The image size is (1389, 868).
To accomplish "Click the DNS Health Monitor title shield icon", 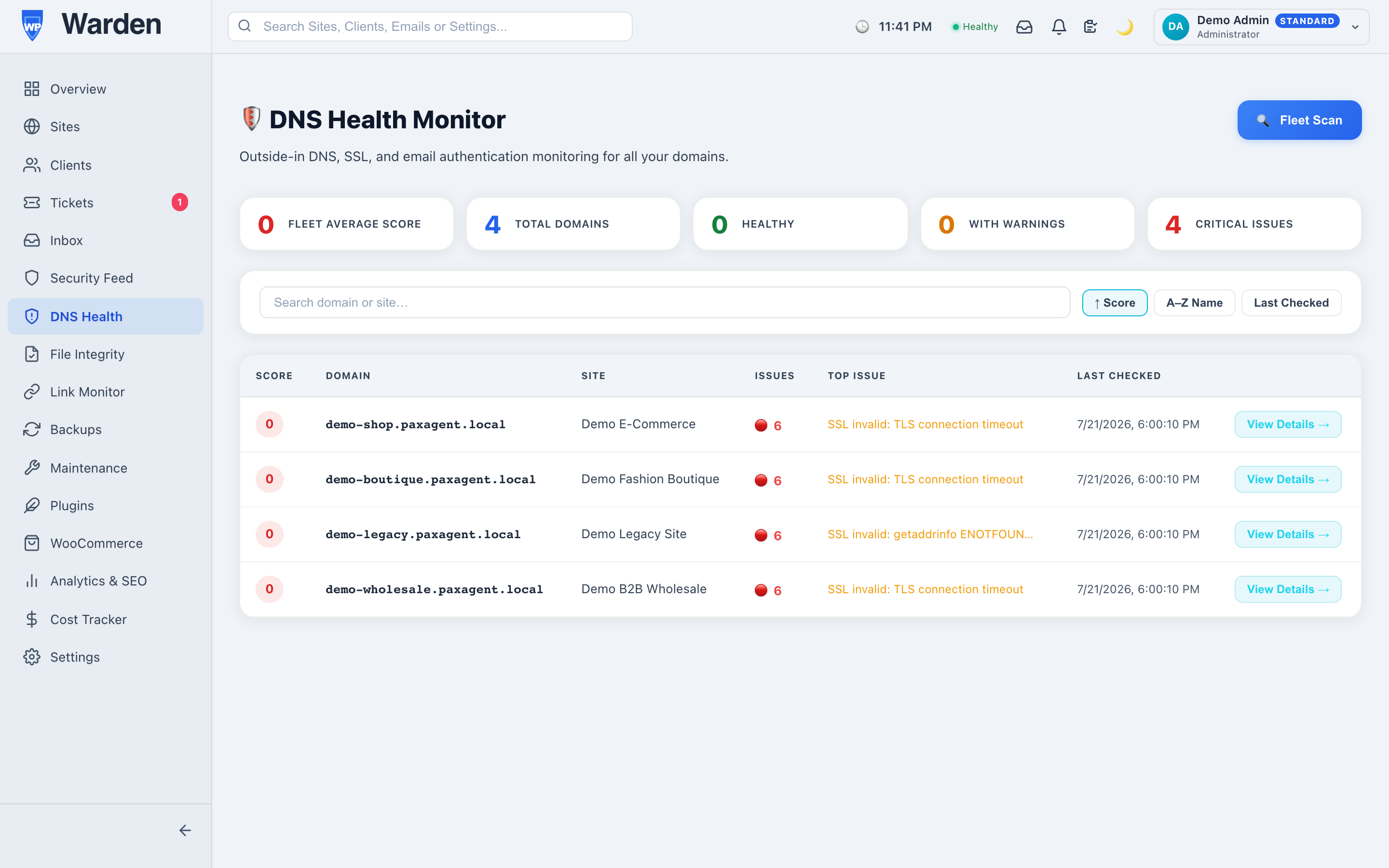I will click(x=251, y=119).
